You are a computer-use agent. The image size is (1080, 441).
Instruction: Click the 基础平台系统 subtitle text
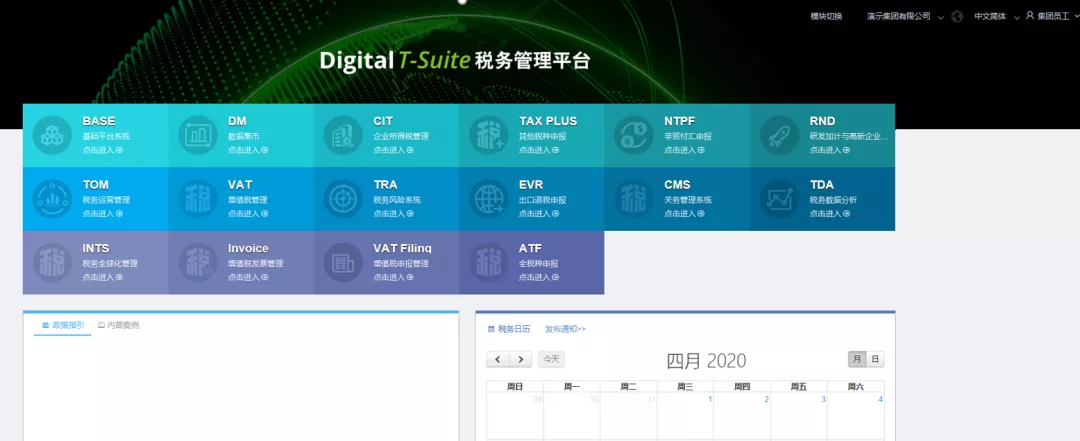(106, 136)
